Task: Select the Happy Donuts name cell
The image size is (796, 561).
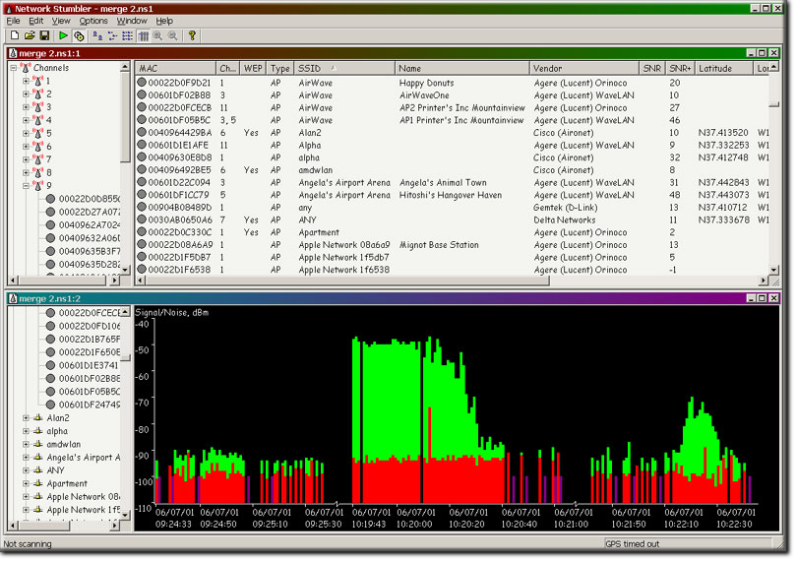Action: pos(426,83)
